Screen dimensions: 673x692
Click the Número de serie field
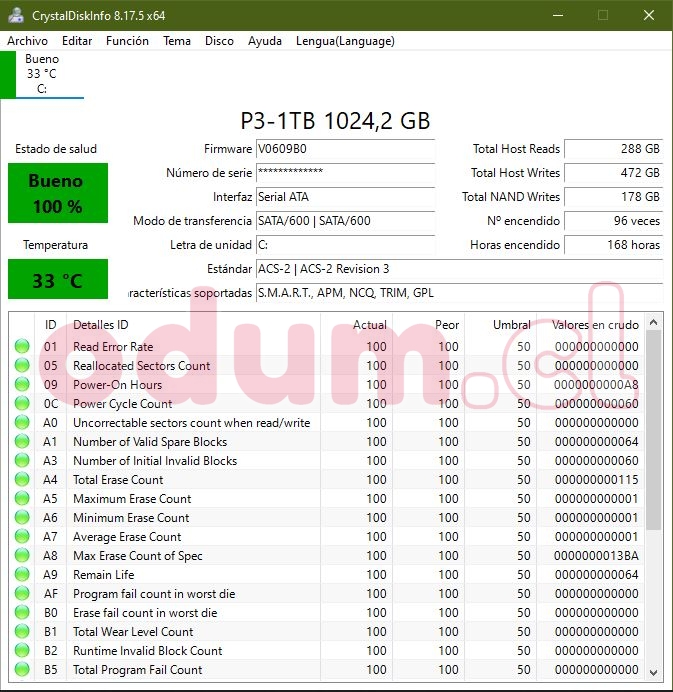tap(345, 173)
